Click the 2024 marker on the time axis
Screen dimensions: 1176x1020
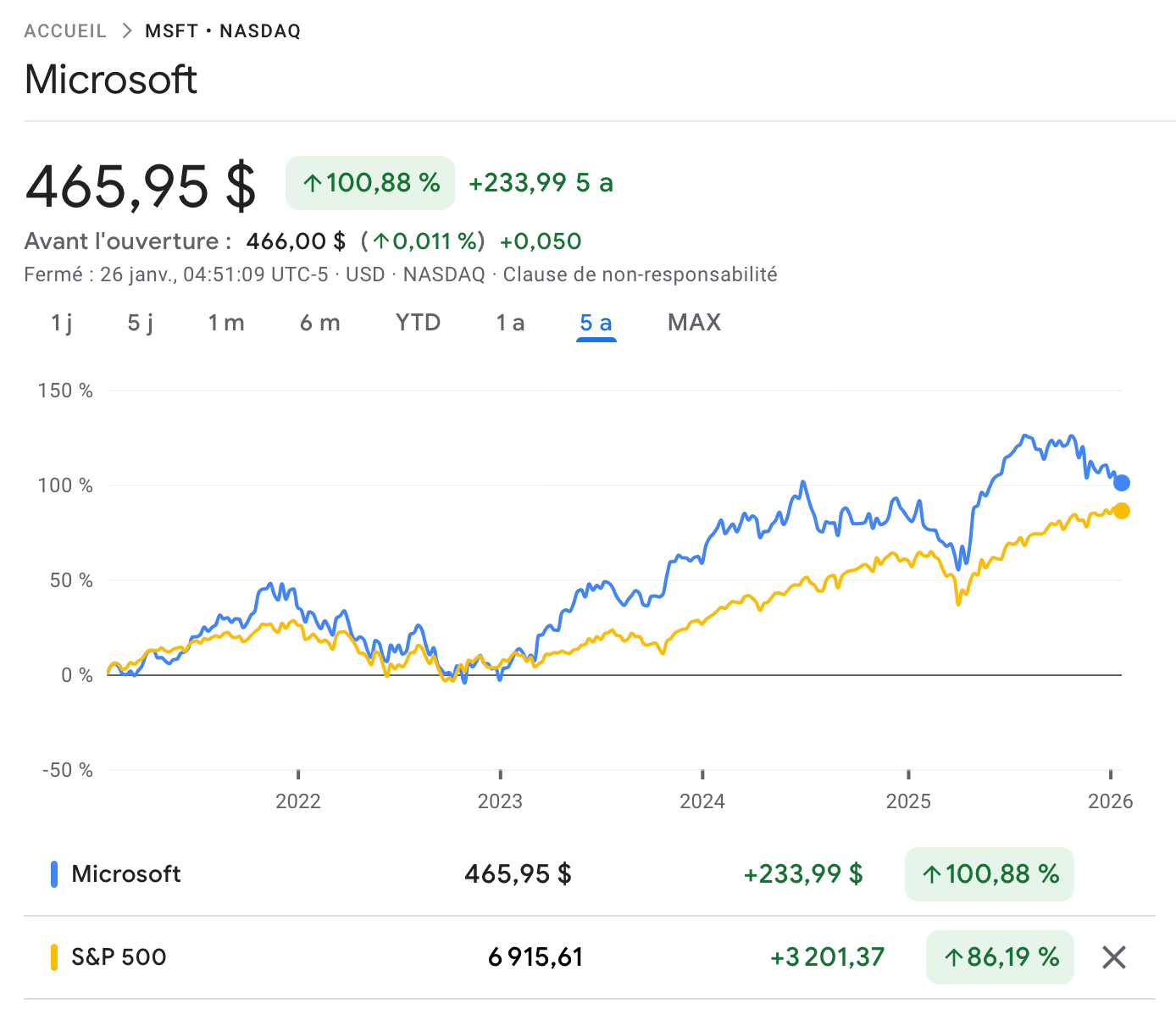702,801
